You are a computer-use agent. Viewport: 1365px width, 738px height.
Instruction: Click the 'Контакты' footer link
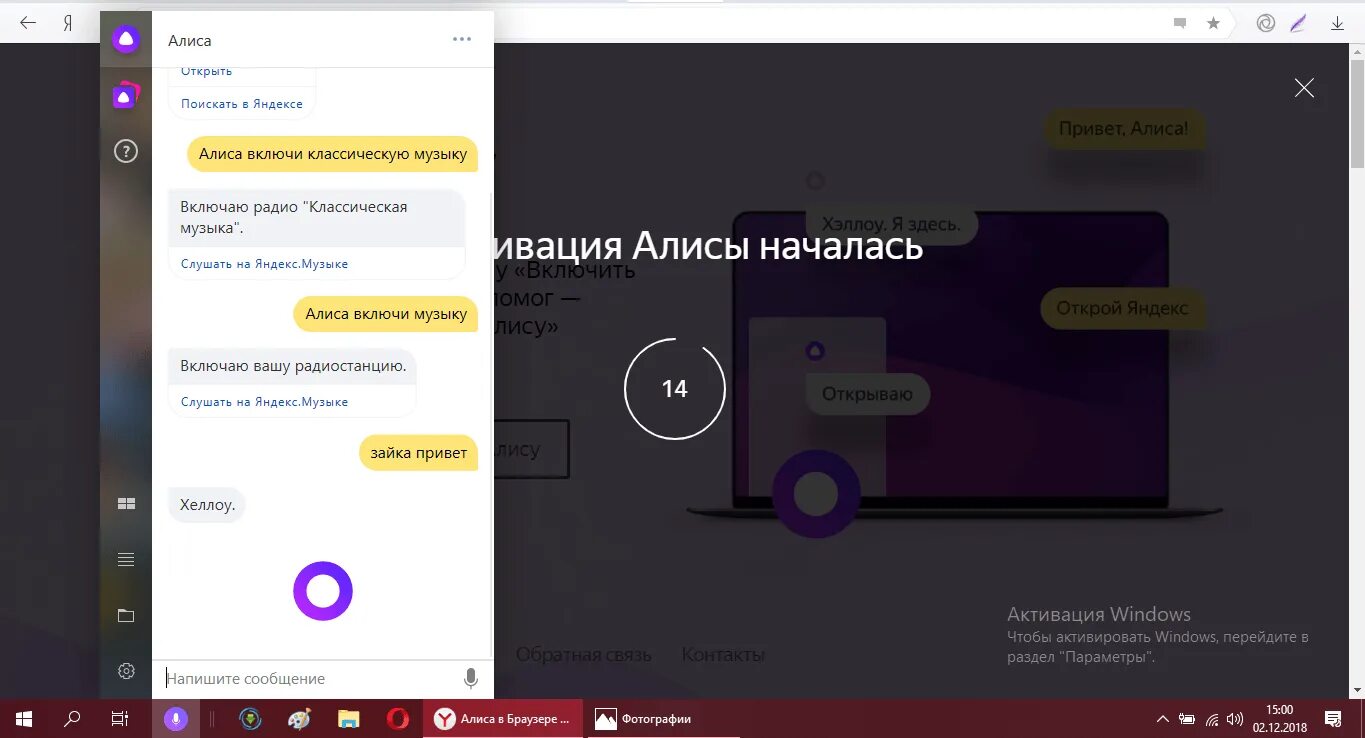[723, 655]
